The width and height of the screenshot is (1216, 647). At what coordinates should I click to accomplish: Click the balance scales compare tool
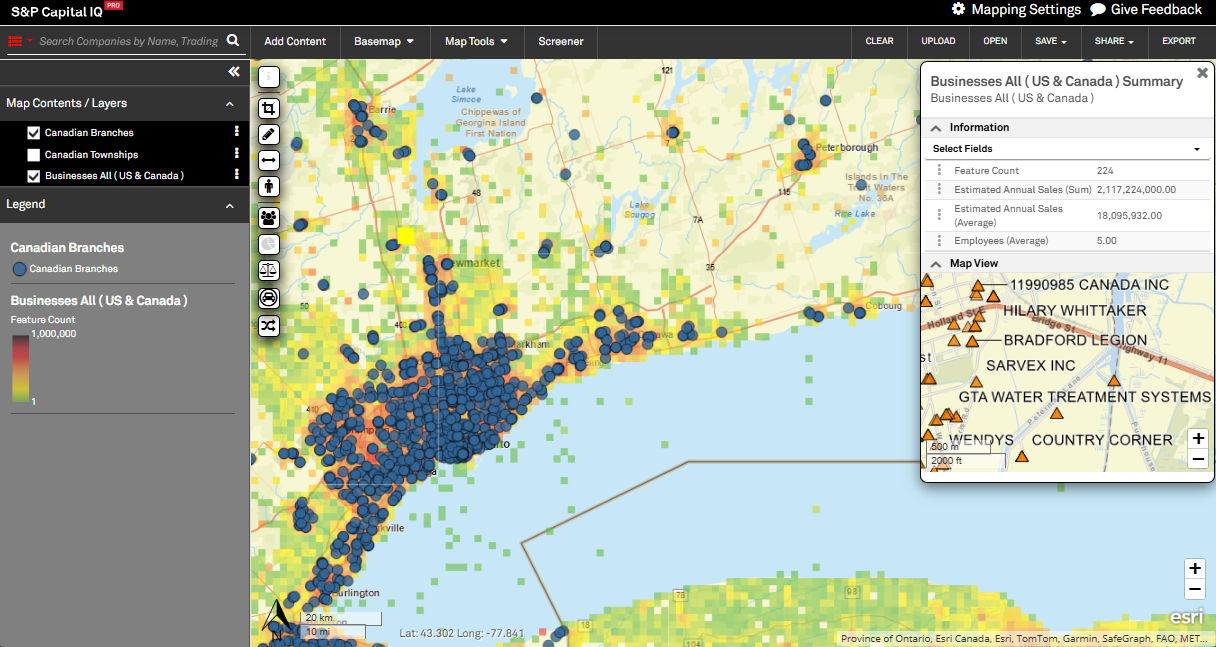tap(269, 270)
